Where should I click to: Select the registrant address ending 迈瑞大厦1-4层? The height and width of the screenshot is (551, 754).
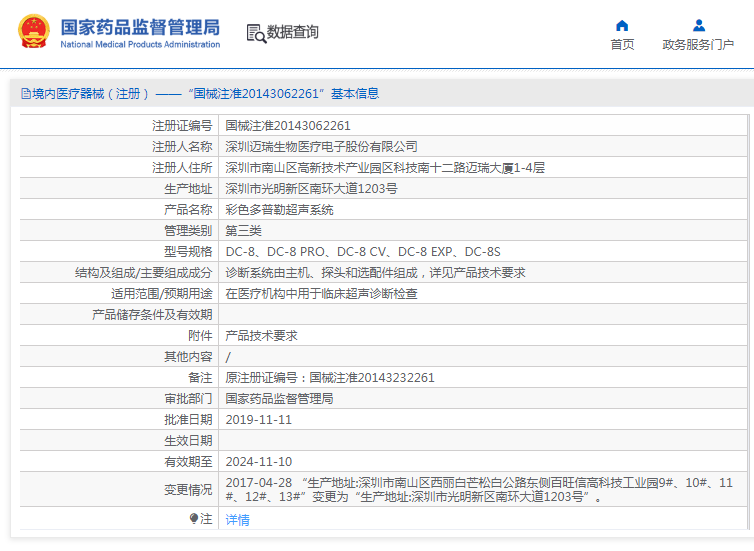385,168
